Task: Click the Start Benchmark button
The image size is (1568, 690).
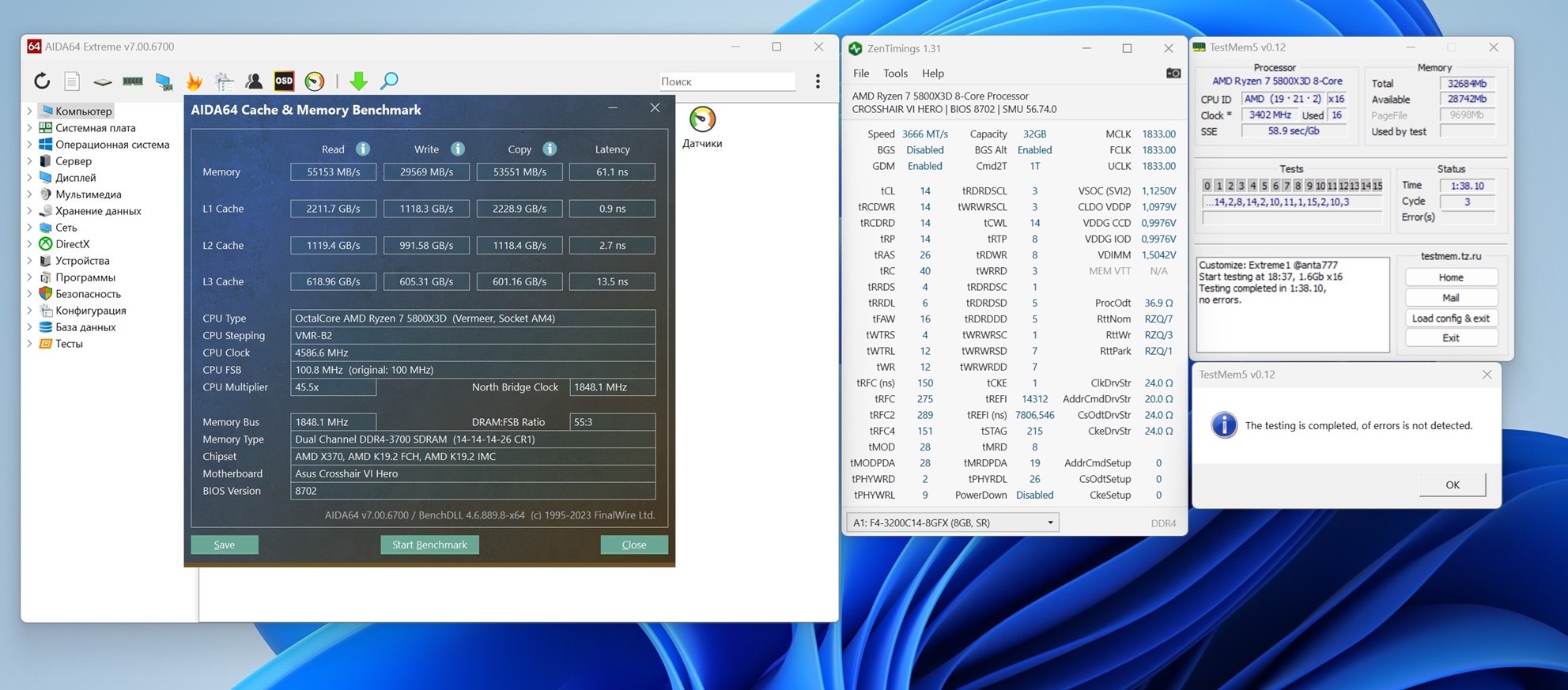Action: tap(429, 545)
